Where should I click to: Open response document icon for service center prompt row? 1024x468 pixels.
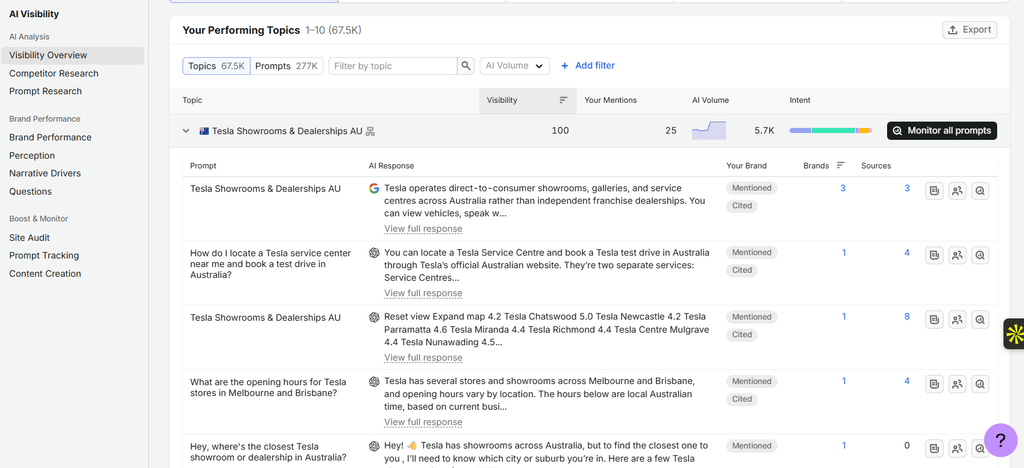point(935,256)
